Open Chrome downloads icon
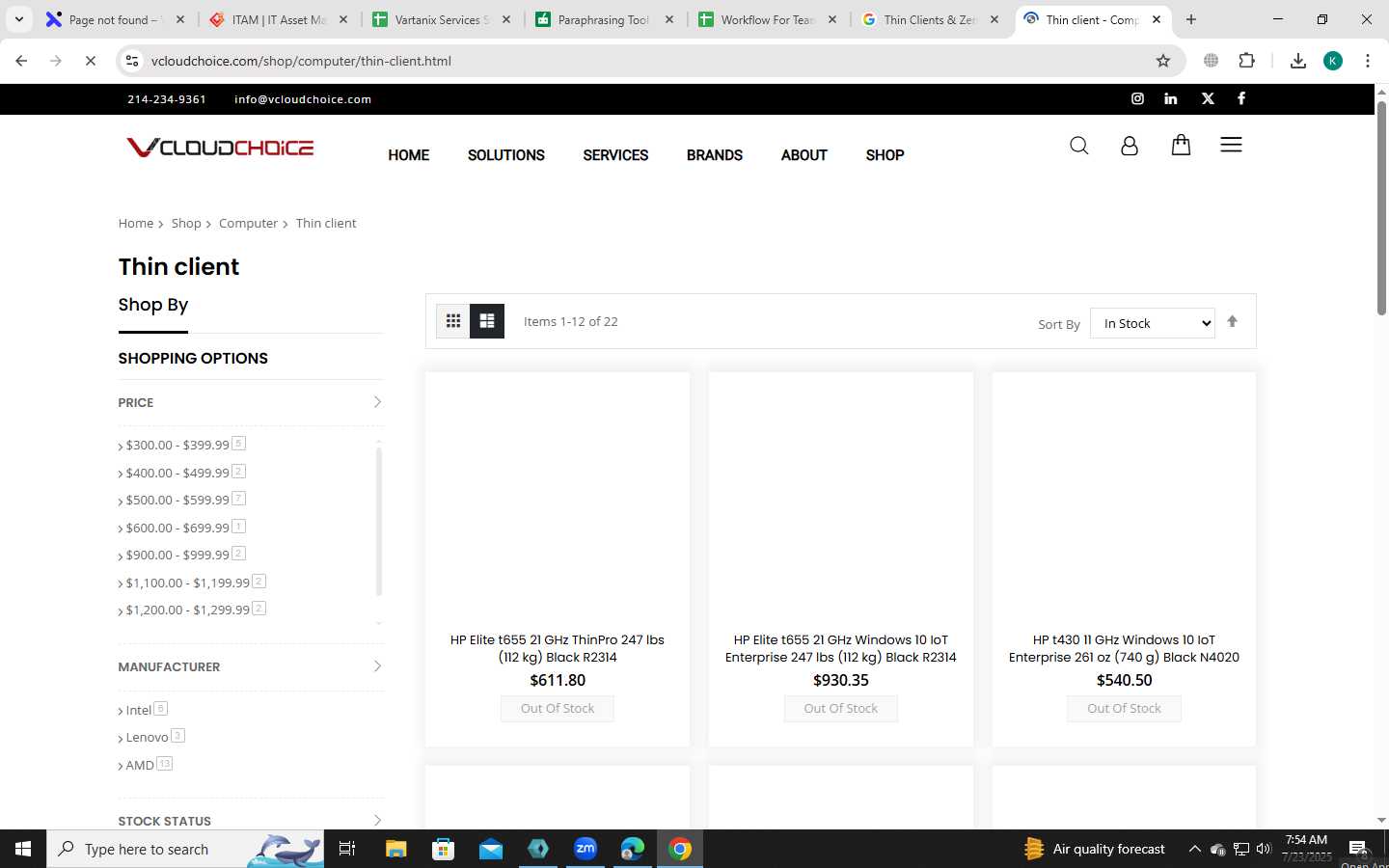This screenshot has height=868, width=1389. [1298, 61]
